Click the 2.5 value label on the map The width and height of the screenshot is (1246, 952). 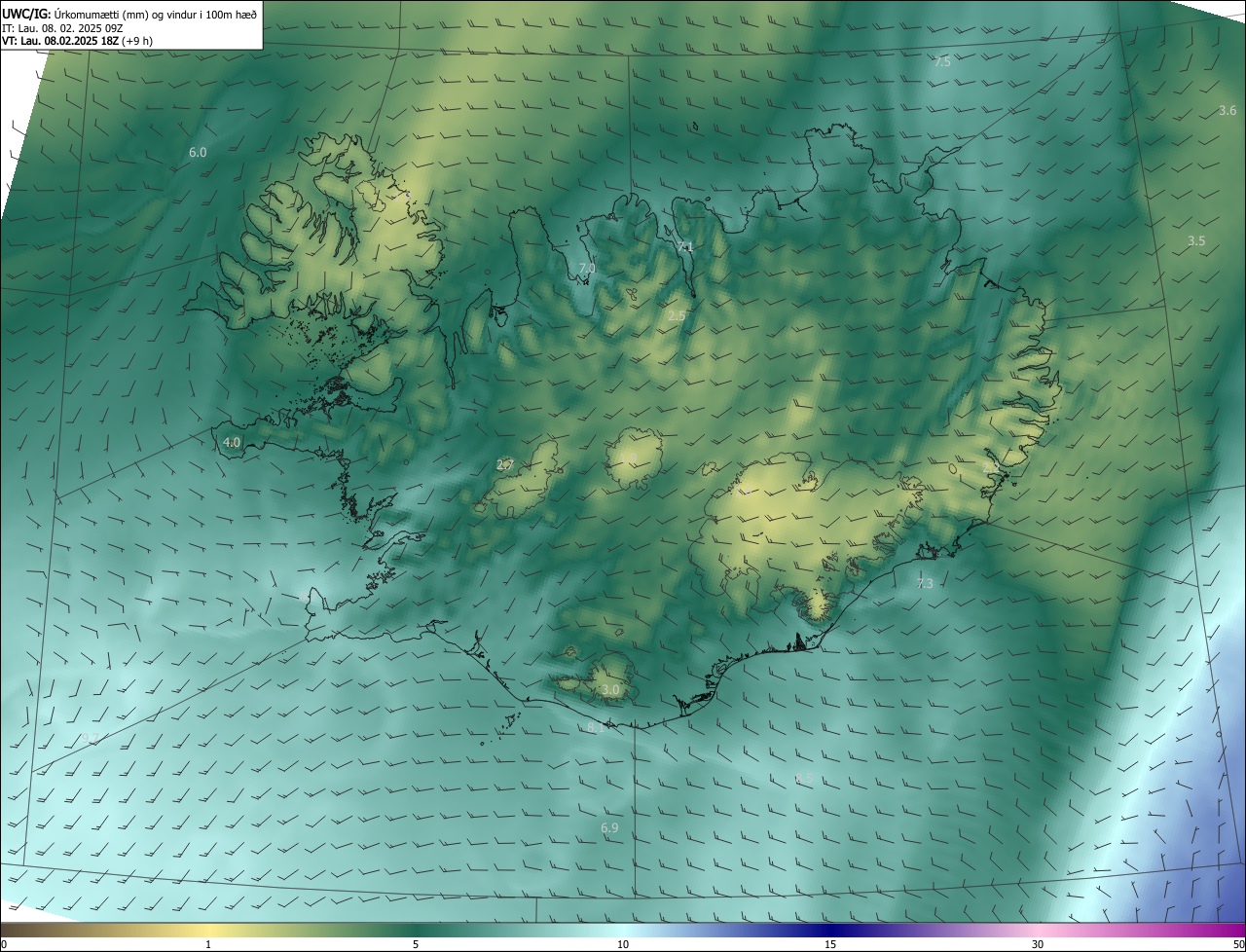click(678, 316)
